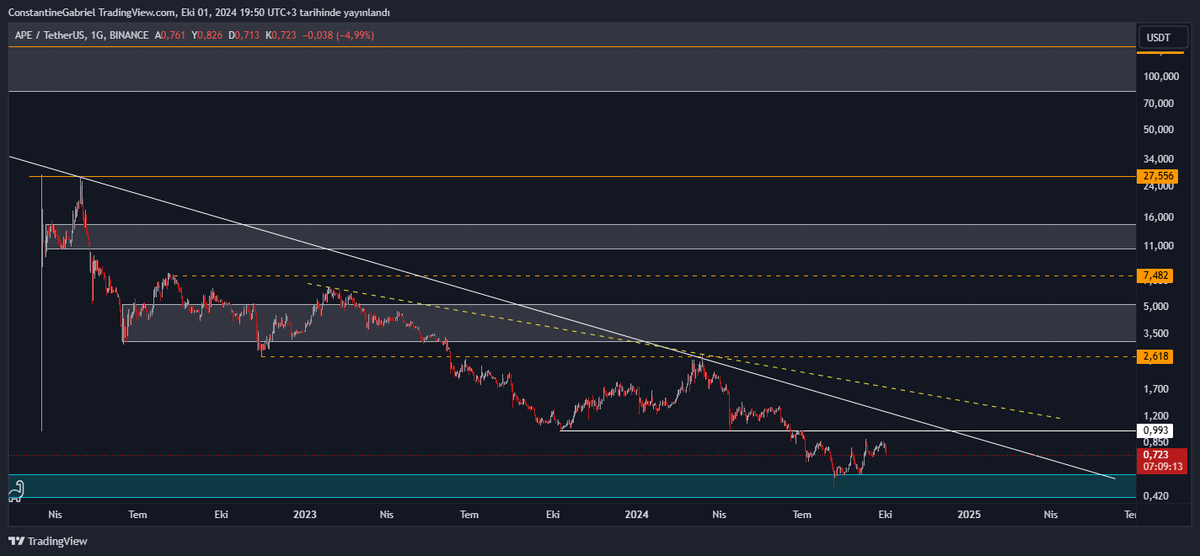Click the 2023 label on time axis
Image resolution: width=1200 pixels, height=556 pixels.
[x=305, y=514]
